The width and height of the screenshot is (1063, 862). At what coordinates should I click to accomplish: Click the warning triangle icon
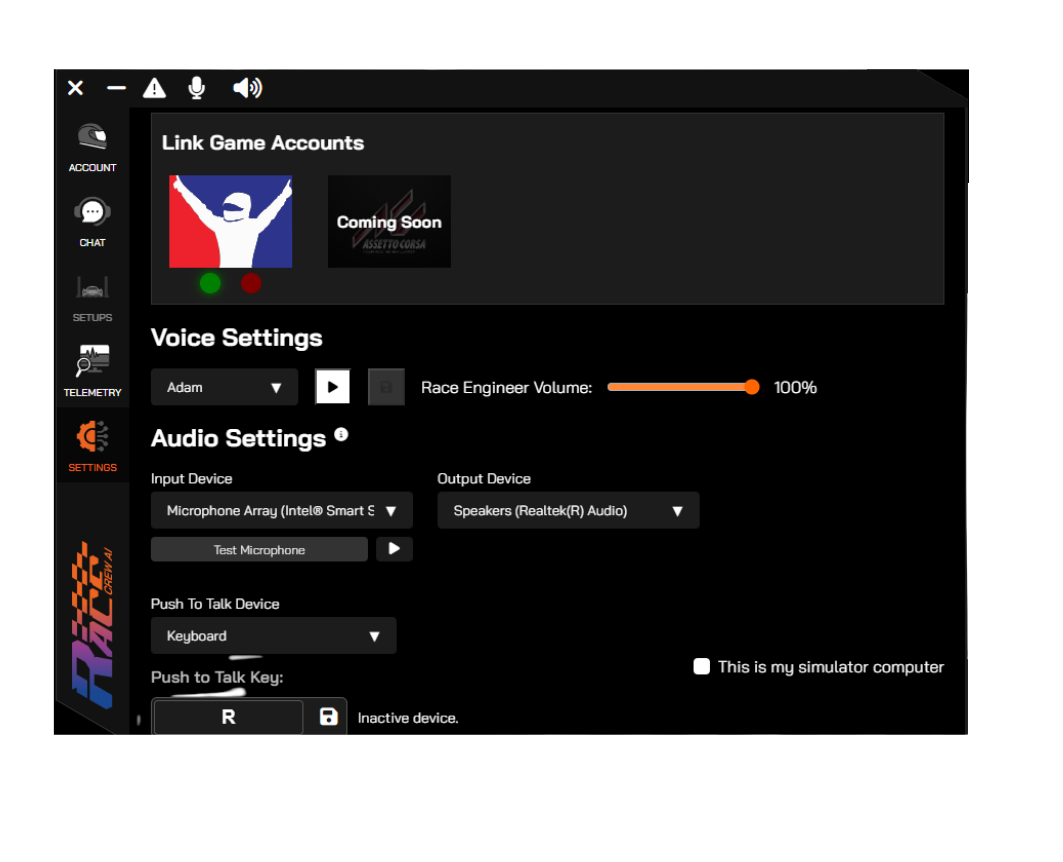click(x=154, y=88)
